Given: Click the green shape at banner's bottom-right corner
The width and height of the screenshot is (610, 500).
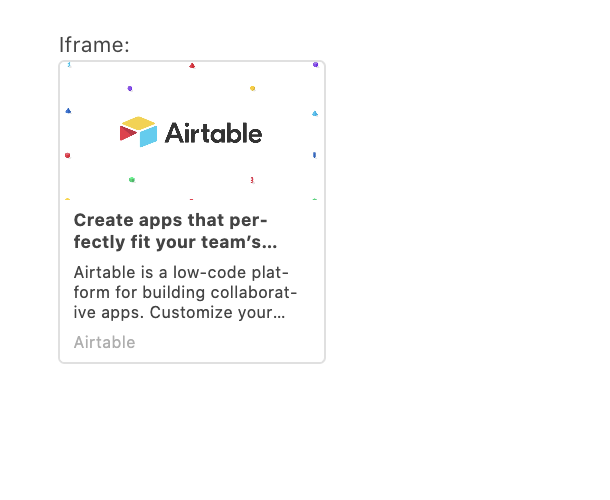Looking at the screenshot, I should (x=315, y=199).
